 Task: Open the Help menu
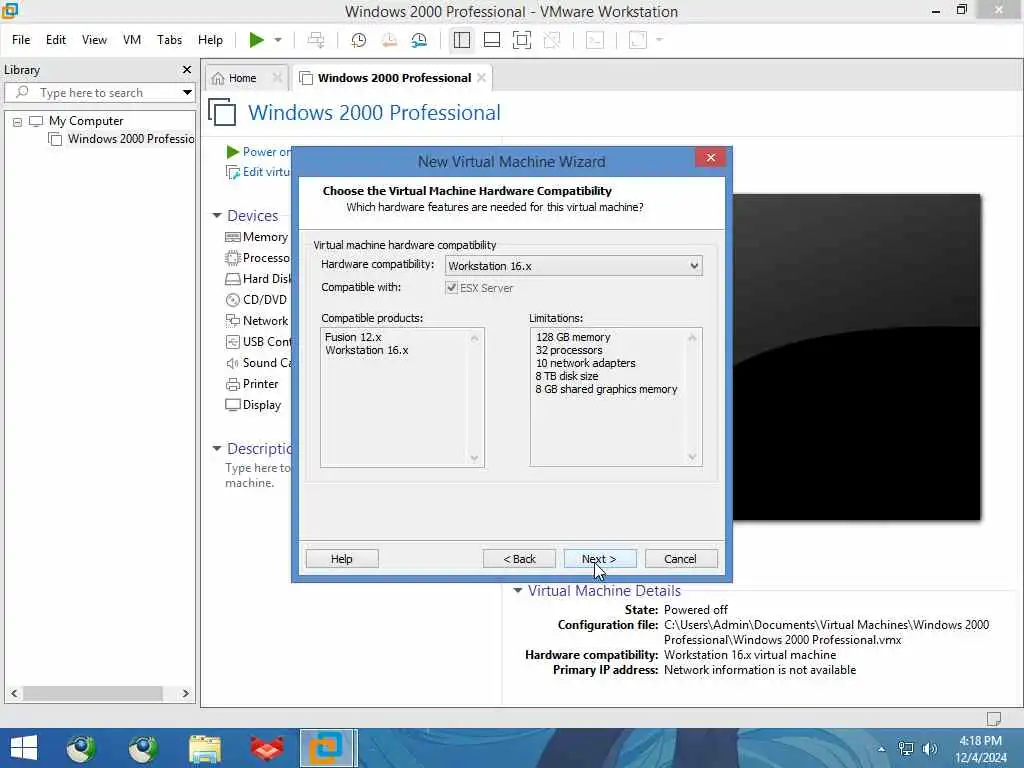pyautogui.click(x=210, y=40)
